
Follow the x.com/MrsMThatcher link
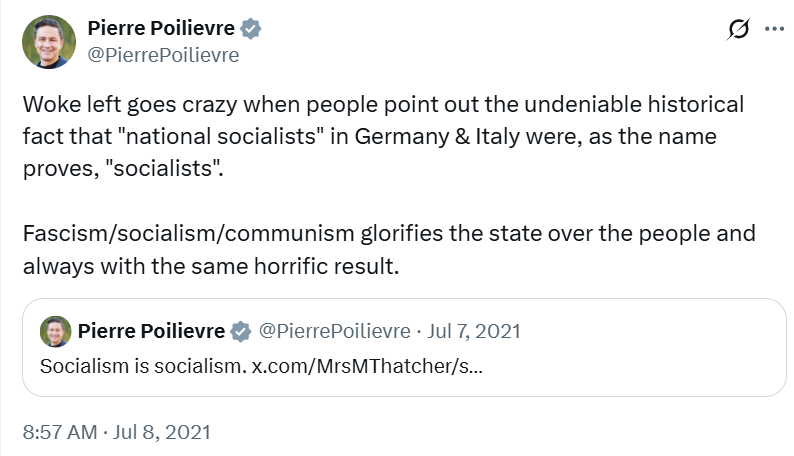point(367,366)
